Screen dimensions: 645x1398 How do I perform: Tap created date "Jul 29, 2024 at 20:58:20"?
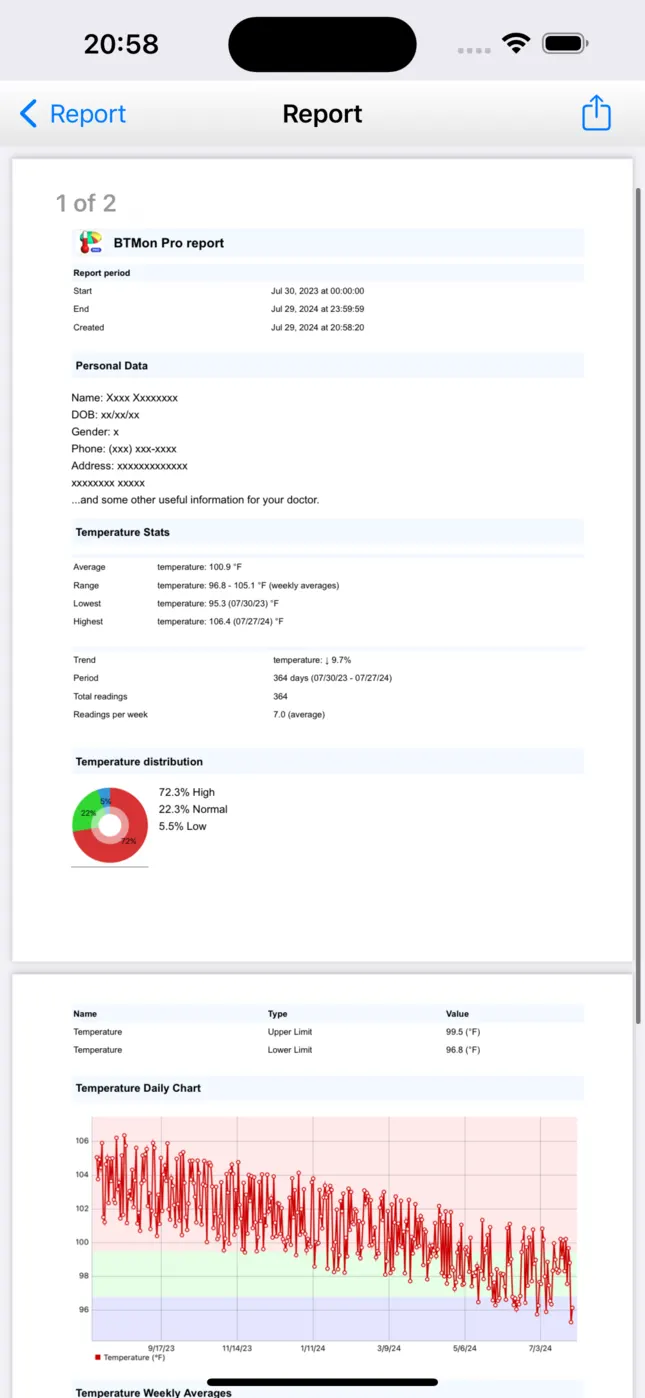tap(317, 327)
